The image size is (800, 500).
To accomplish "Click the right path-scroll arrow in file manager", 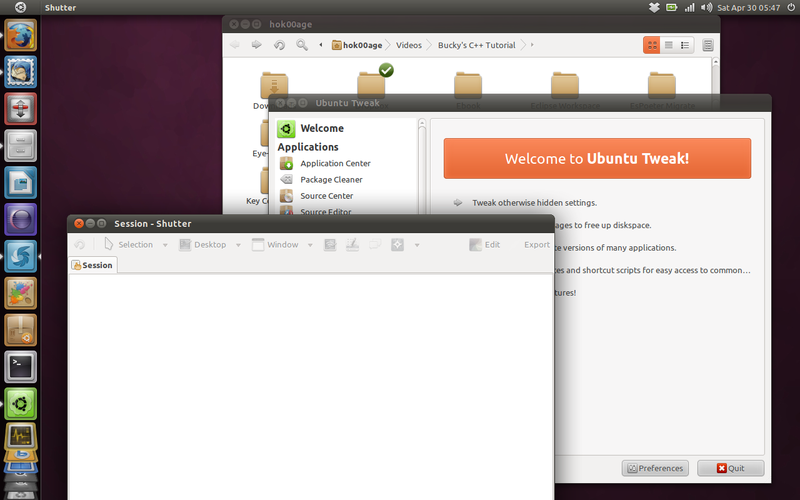I will (x=532, y=45).
